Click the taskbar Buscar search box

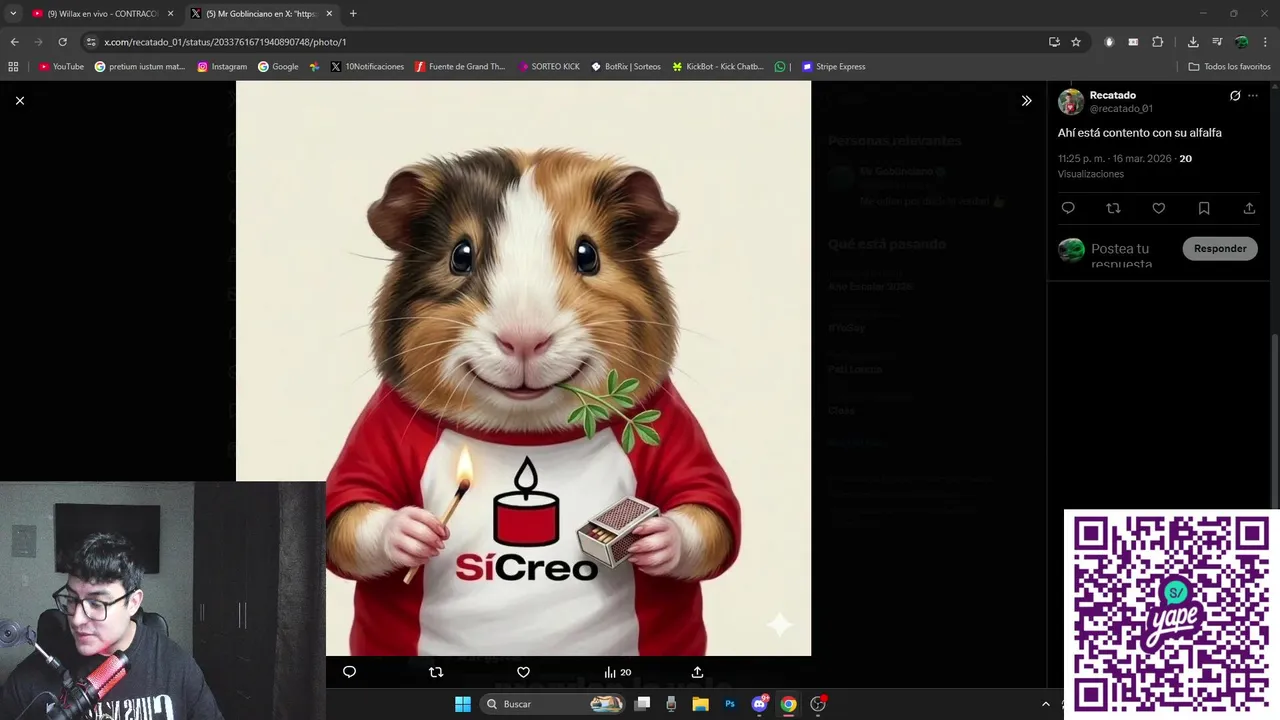(553, 704)
